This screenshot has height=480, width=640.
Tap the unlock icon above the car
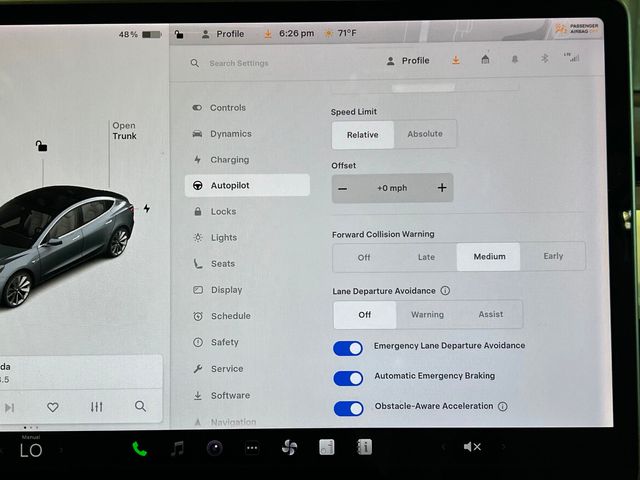point(41,146)
